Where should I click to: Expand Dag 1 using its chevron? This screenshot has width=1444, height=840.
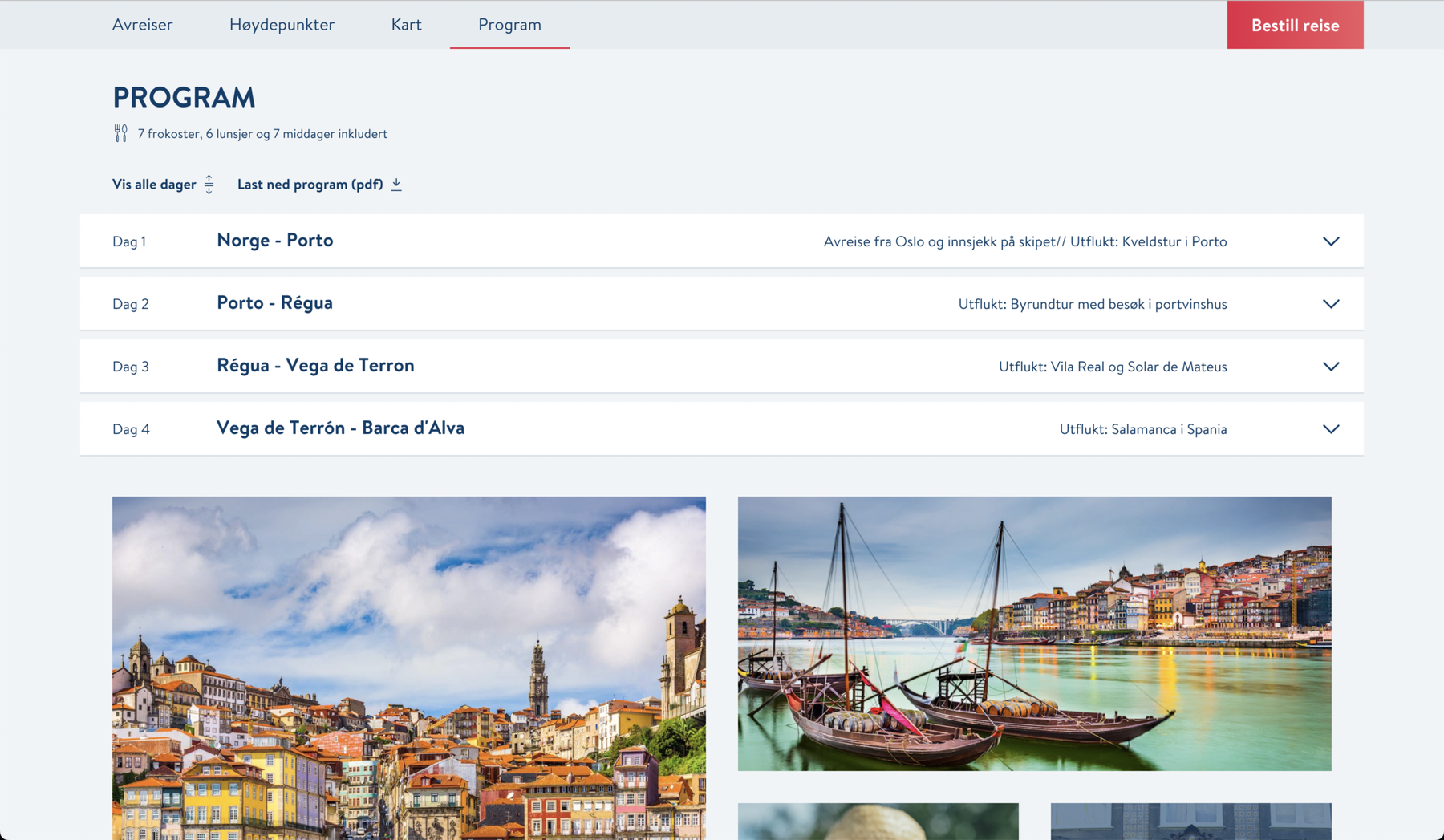(x=1331, y=241)
